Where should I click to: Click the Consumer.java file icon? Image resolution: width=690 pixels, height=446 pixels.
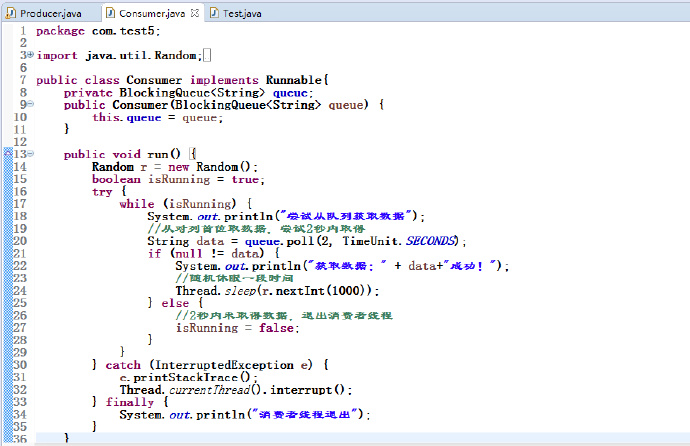[x=110, y=13]
